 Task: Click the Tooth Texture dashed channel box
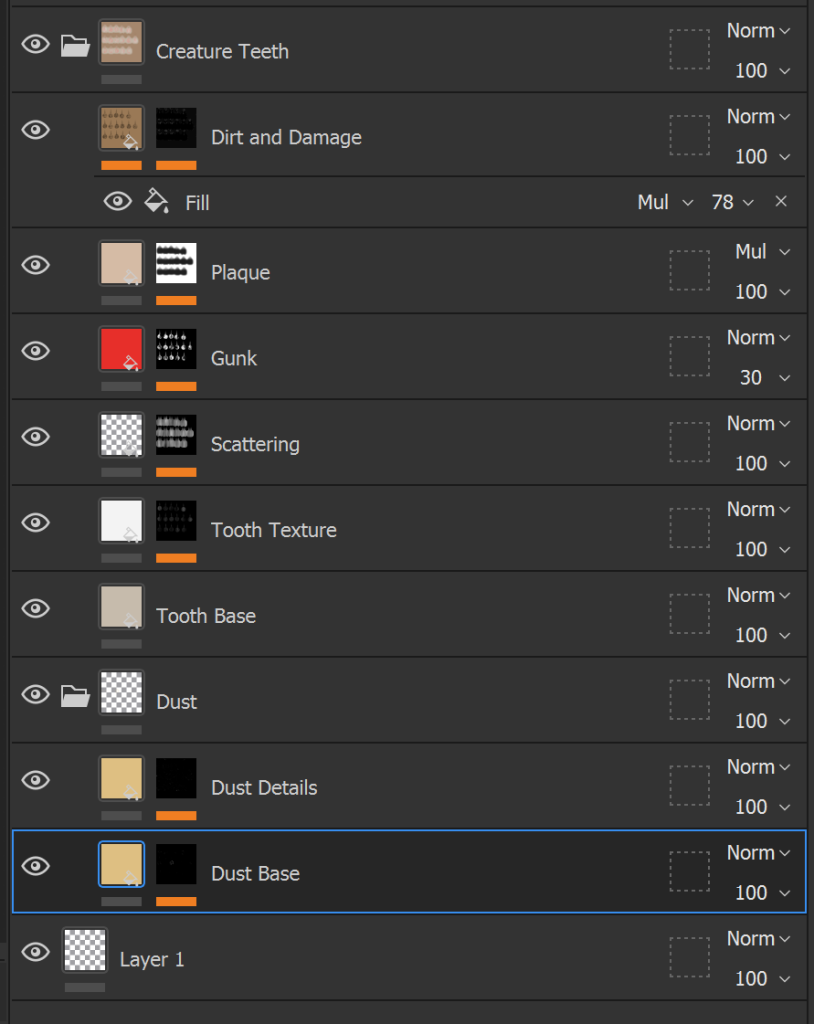coord(689,528)
